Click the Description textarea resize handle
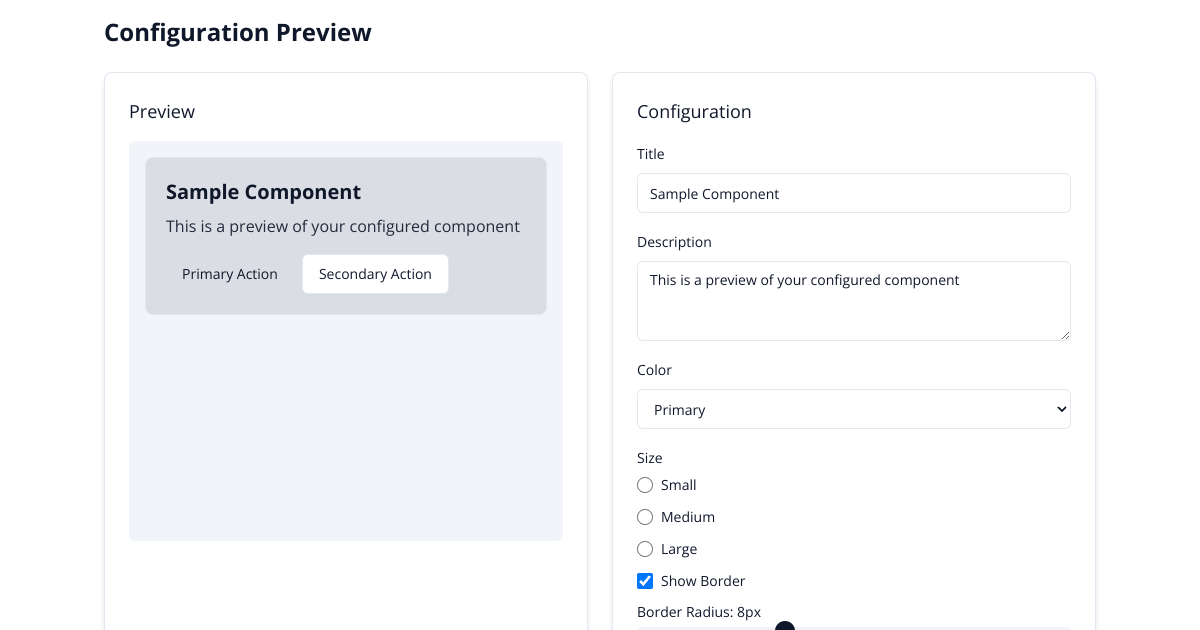 point(1065,337)
